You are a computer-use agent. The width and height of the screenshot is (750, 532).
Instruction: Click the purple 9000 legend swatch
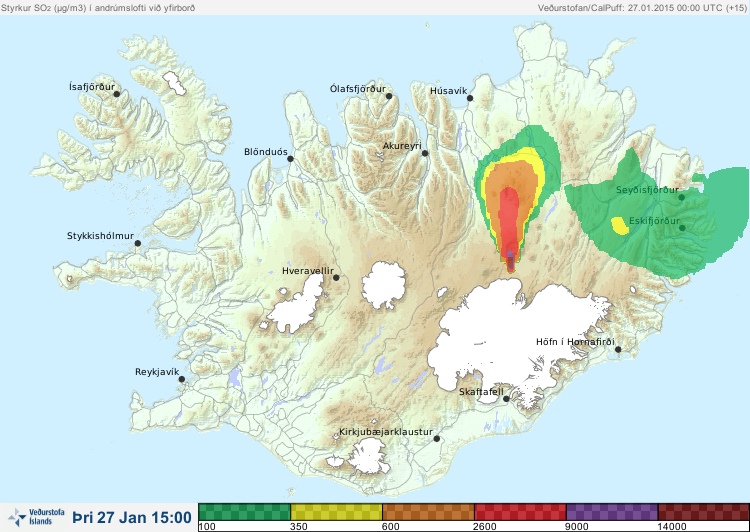point(612,512)
